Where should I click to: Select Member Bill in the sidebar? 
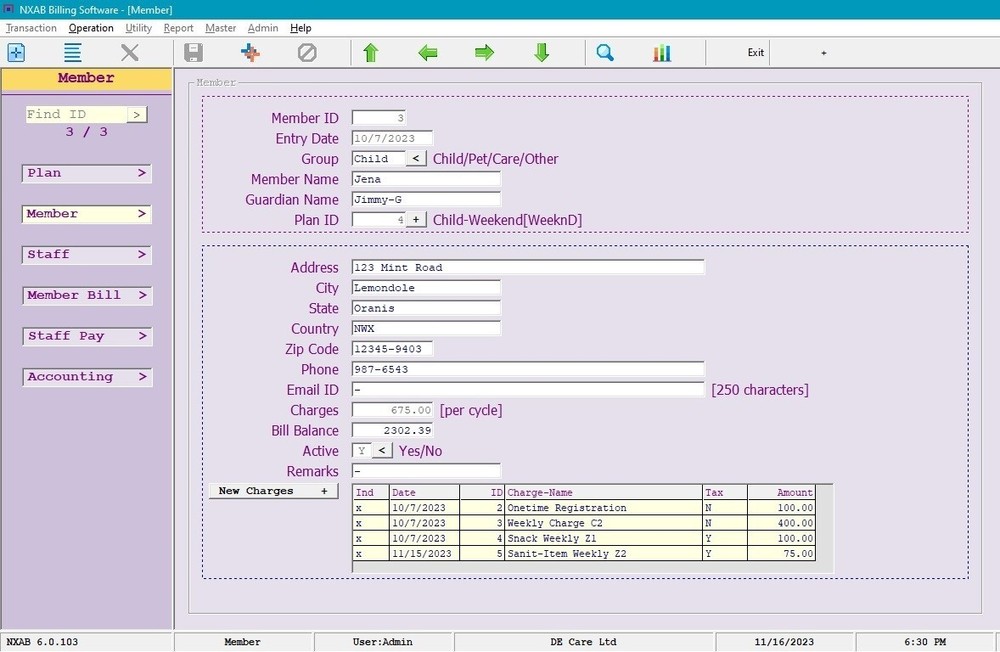(x=86, y=295)
